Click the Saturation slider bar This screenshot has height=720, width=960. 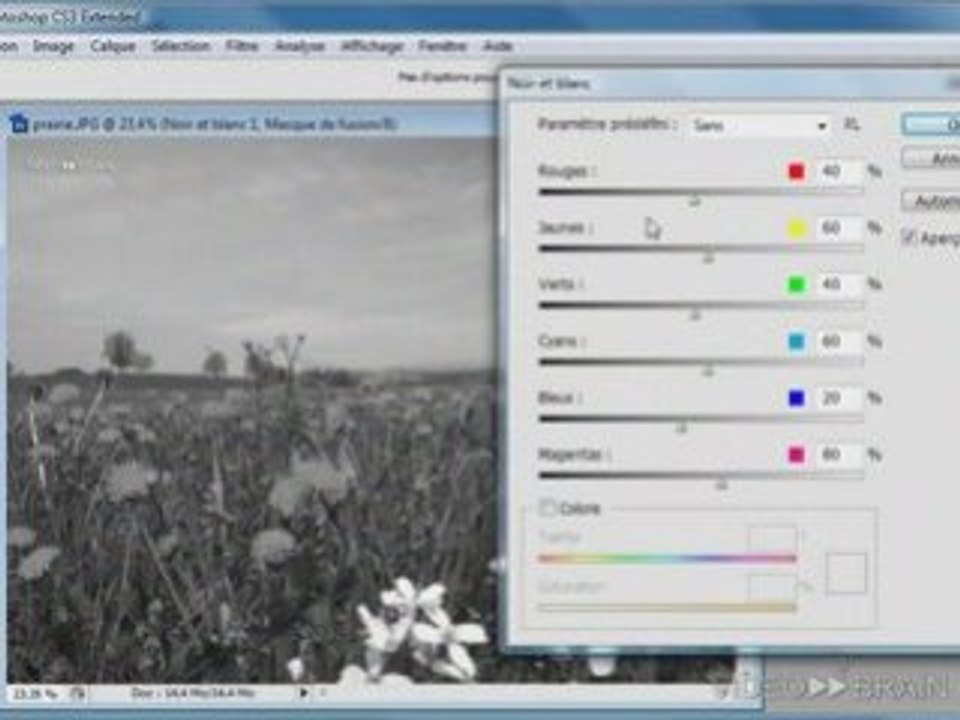tap(667, 607)
